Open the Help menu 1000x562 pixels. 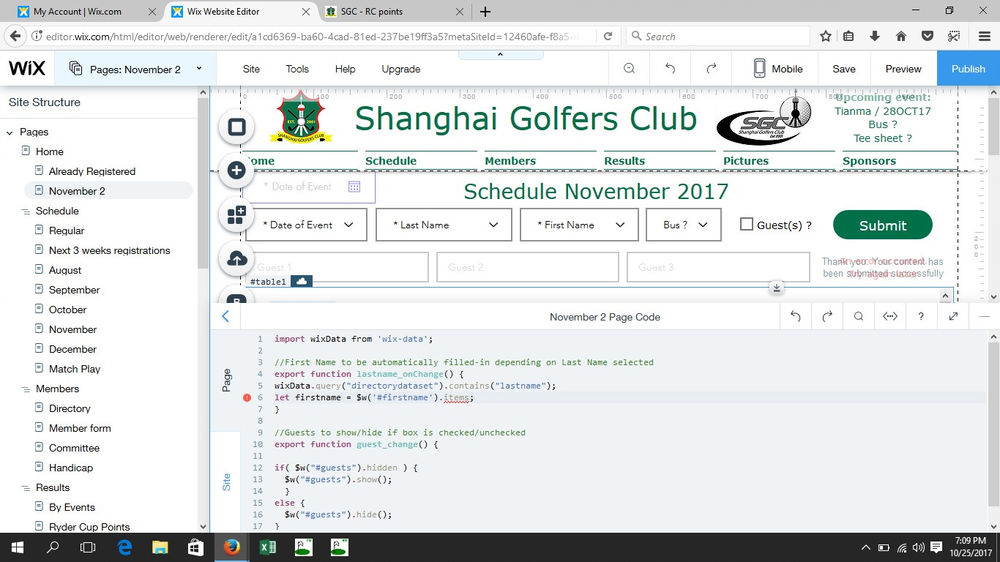[345, 69]
